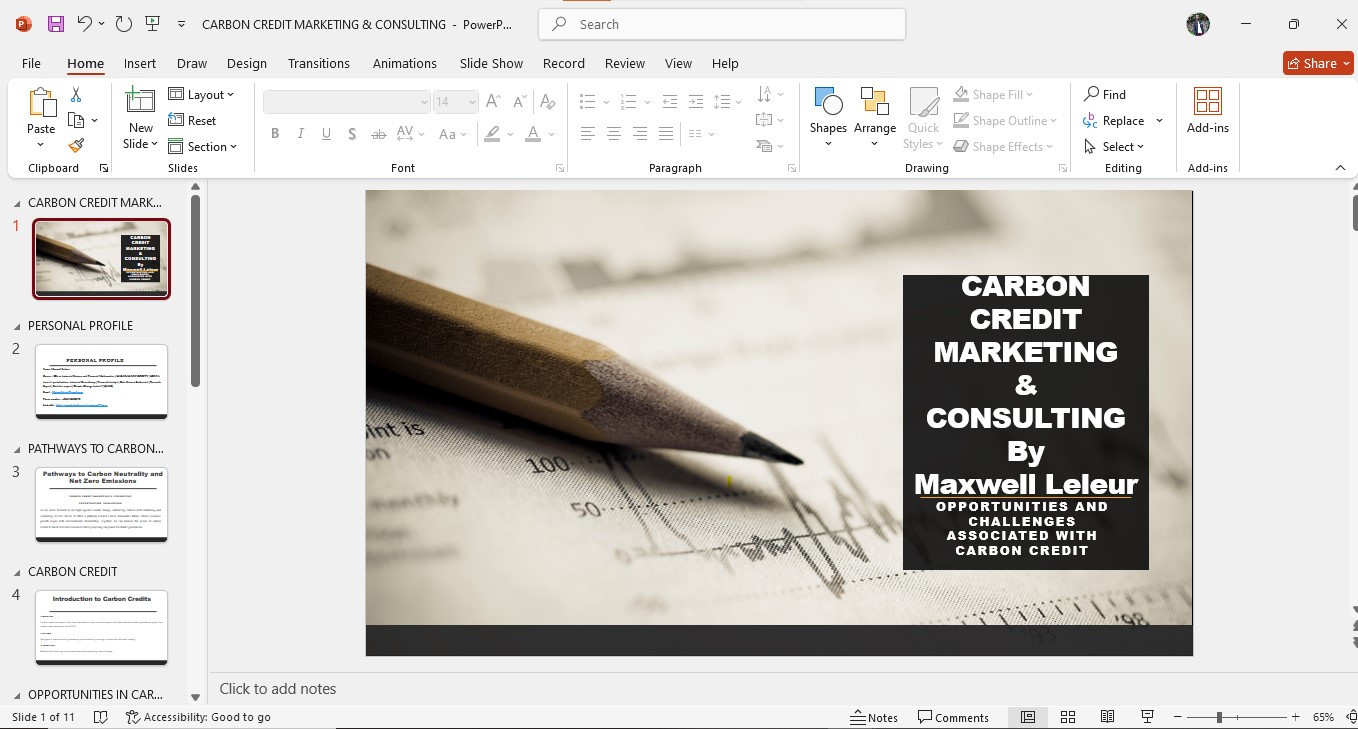Expand the Section dropdown

(x=203, y=147)
